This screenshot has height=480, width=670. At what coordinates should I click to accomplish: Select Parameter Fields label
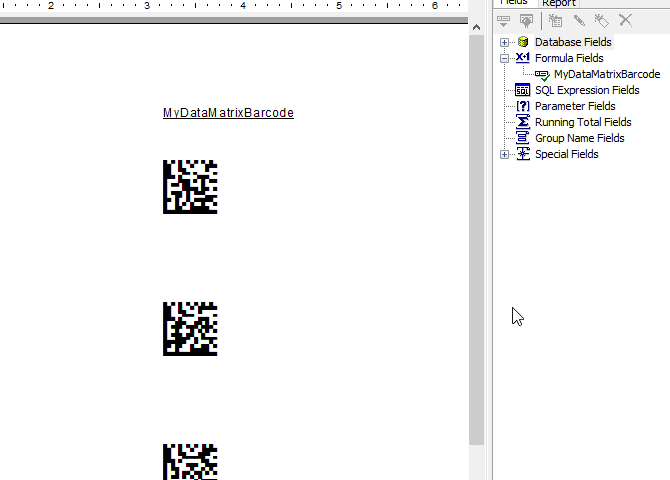pos(575,106)
